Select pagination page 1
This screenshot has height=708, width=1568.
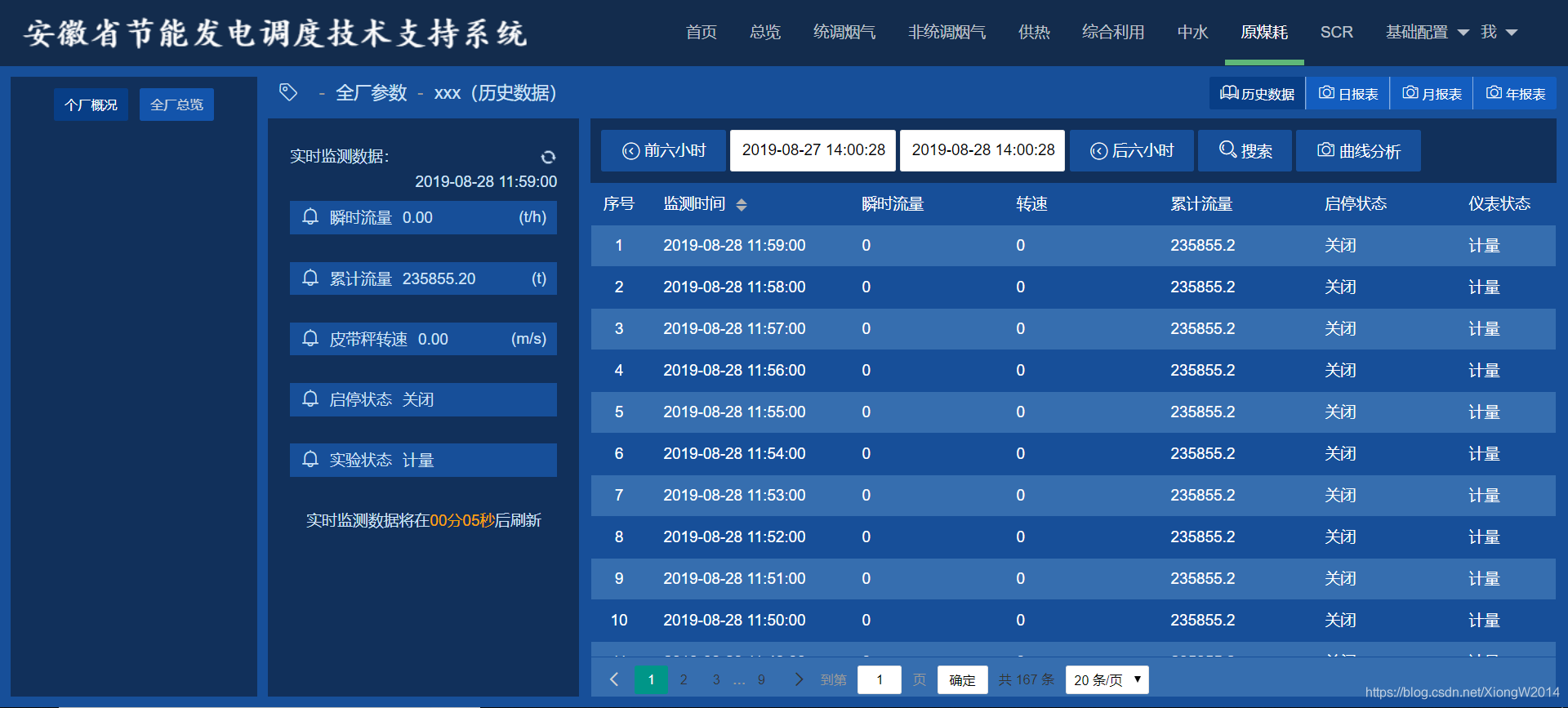click(651, 679)
